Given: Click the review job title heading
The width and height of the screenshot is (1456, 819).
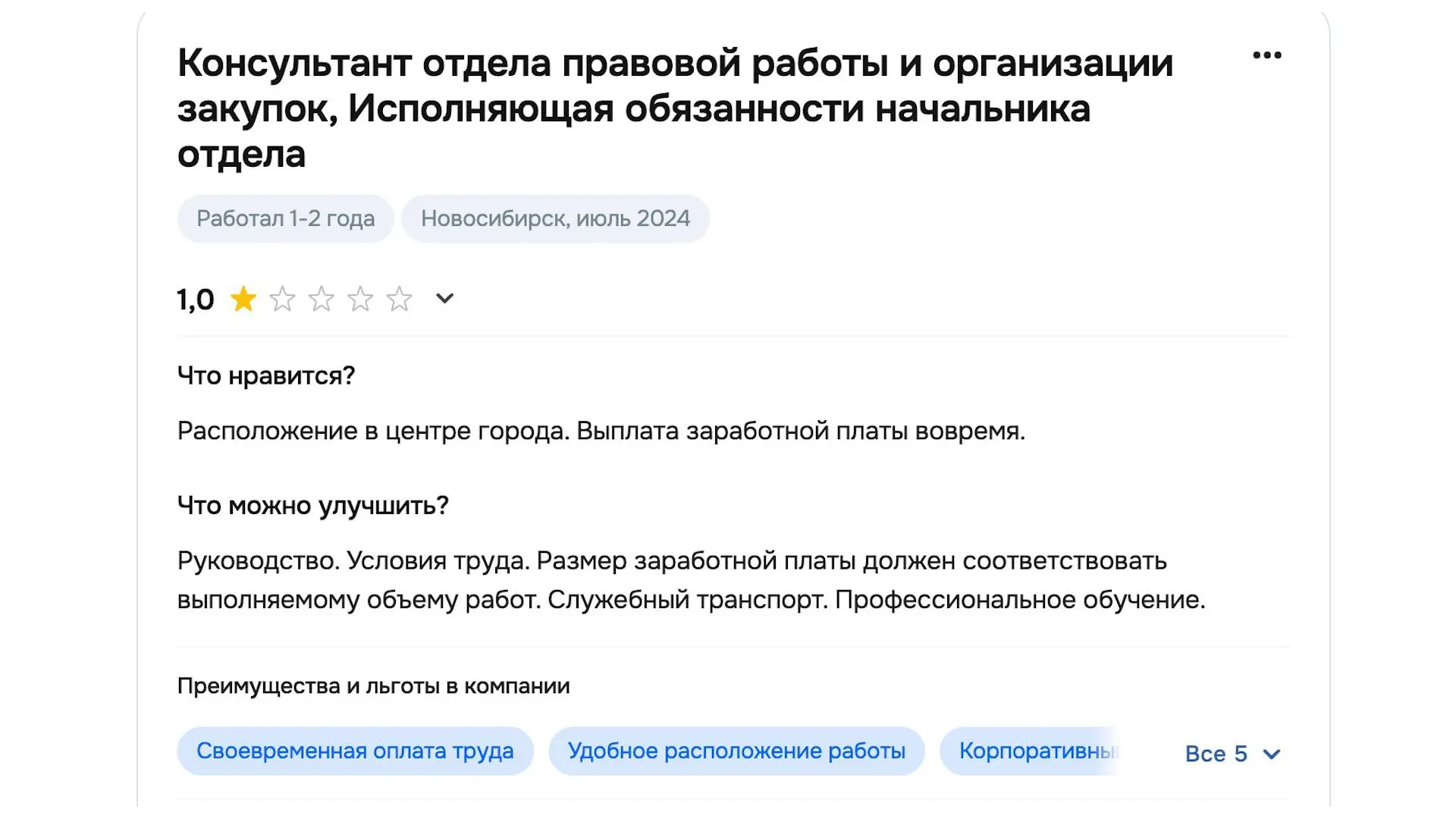Looking at the screenshot, I should tap(675, 108).
